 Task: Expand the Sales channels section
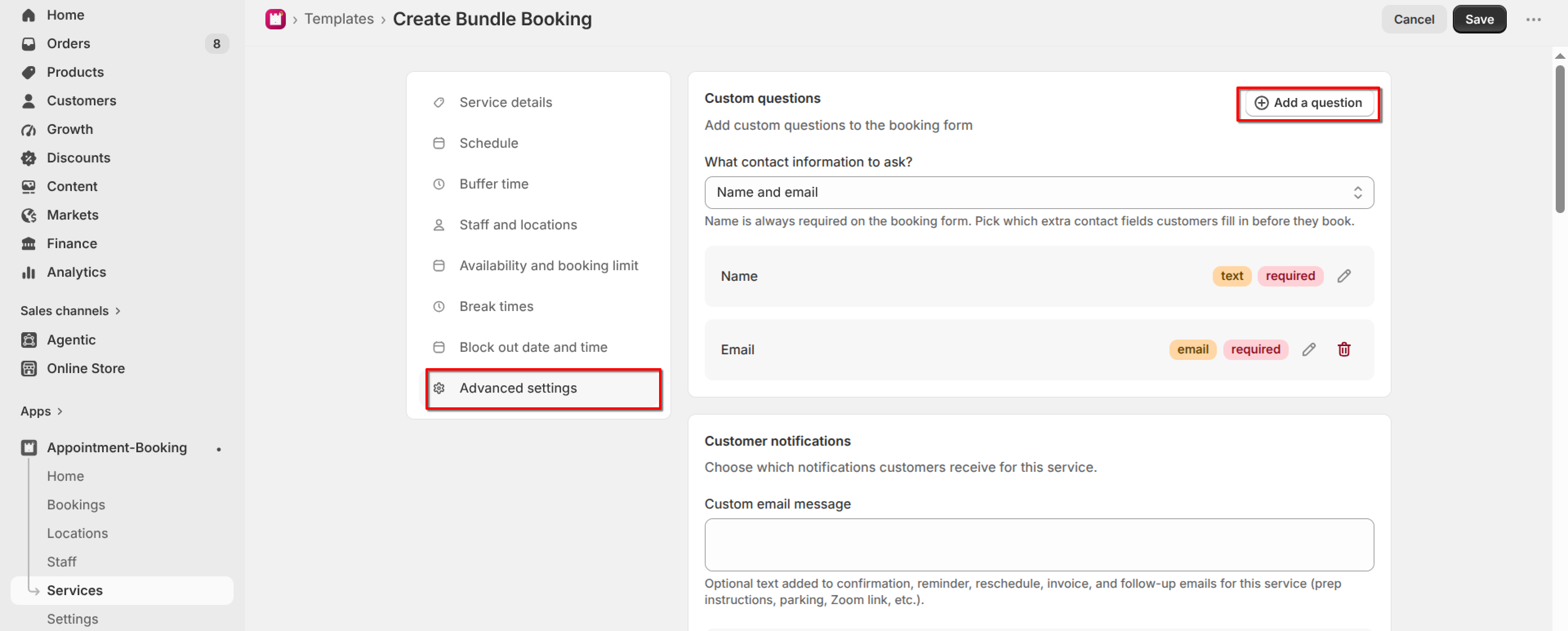(x=71, y=311)
